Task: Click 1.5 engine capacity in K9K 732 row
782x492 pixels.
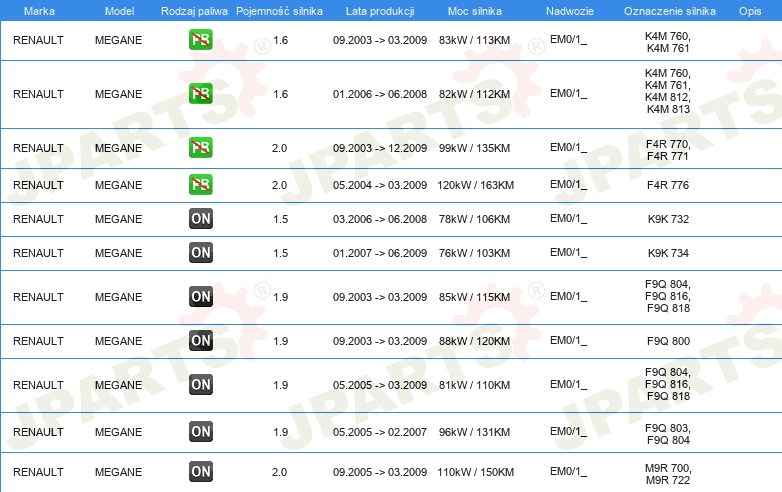Action: point(280,219)
